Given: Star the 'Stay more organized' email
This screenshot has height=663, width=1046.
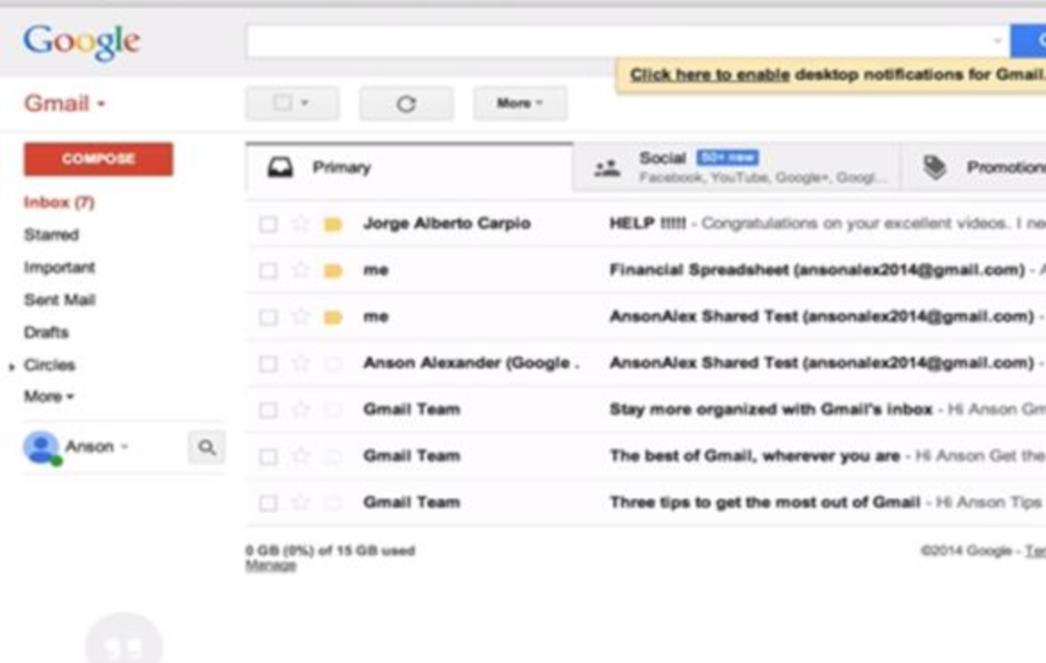Looking at the screenshot, I should tap(301, 409).
